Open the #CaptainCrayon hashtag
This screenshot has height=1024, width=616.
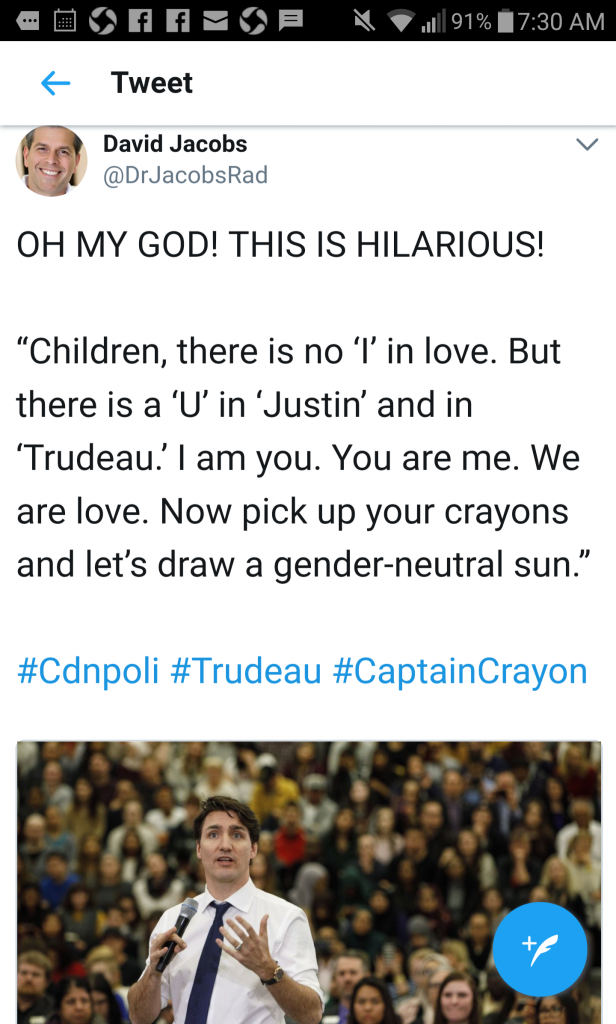coord(460,671)
